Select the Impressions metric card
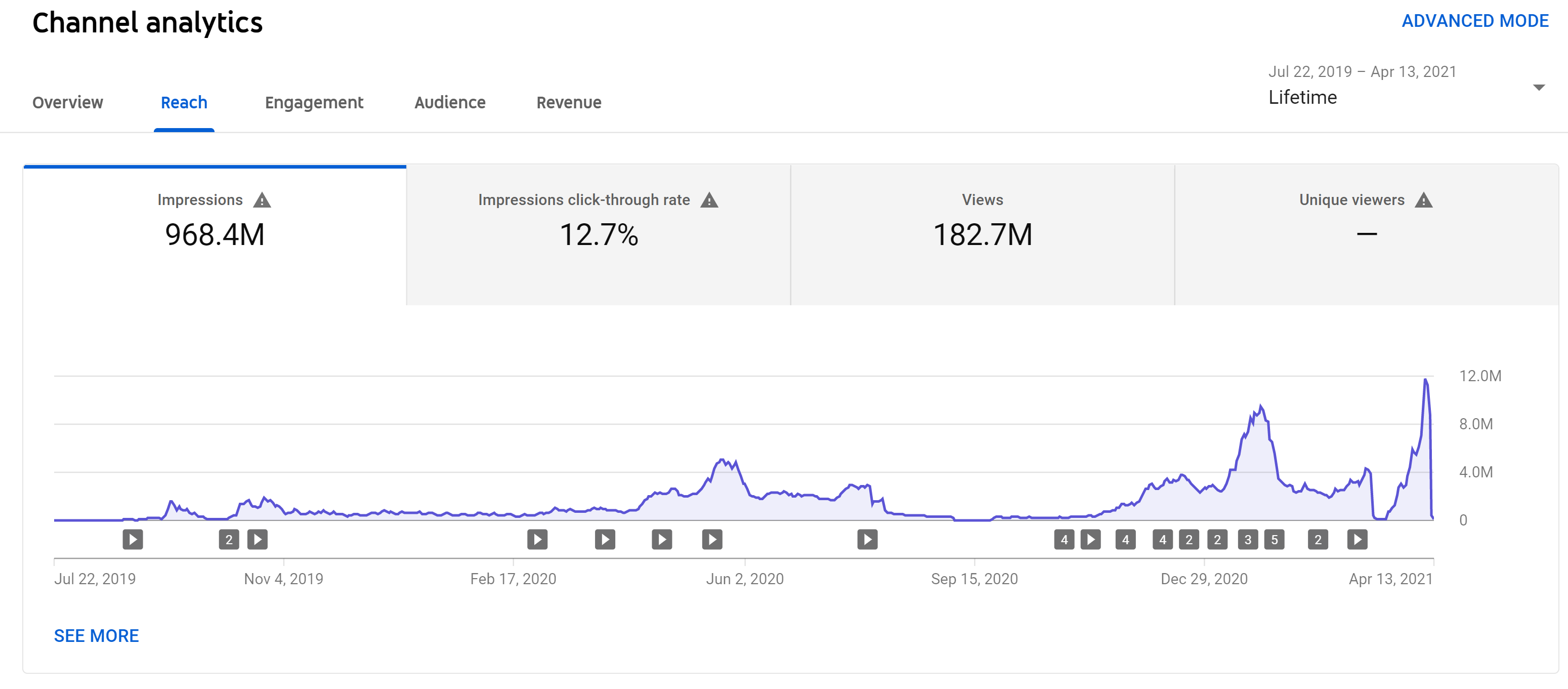The width and height of the screenshot is (1568, 689). (215, 234)
